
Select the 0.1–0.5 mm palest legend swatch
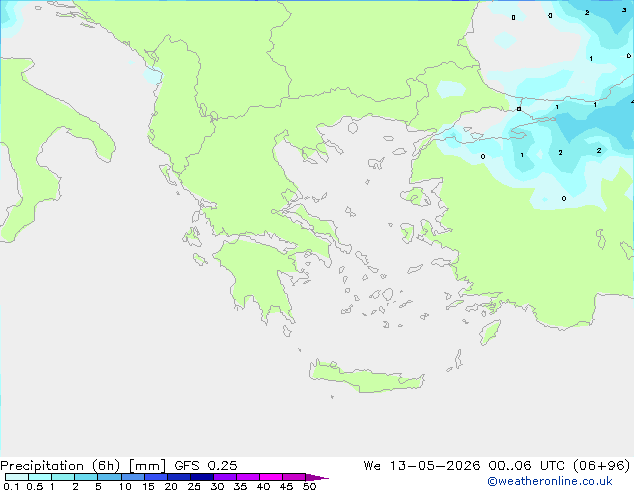click(x=17, y=477)
